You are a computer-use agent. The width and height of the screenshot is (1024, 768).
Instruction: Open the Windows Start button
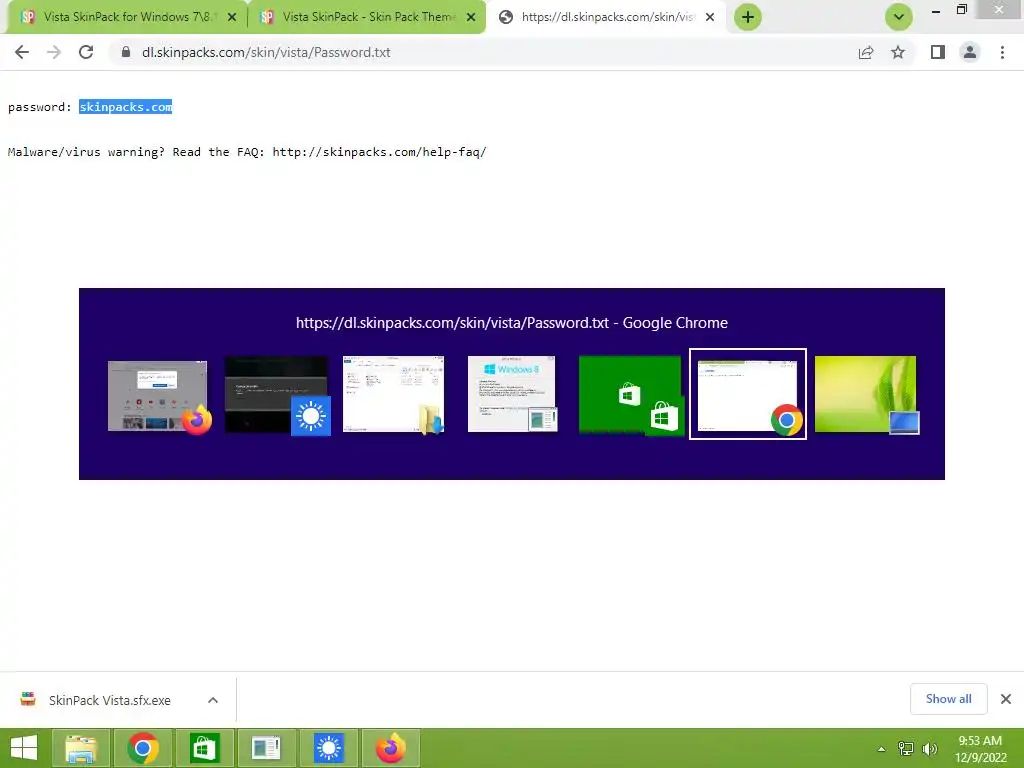pyautogui.click(x=24, y=748)
